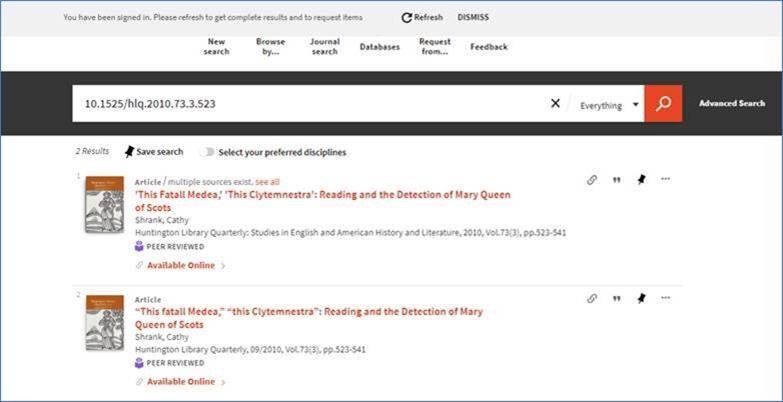The width and height of the screenshot is (783, 402).
Task: Expand the Everything search scope dropdown
Action: click(x=609, y=105)
